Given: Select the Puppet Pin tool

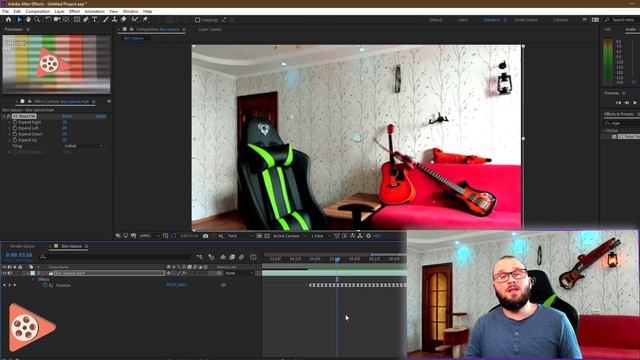Looking at the screenshot, I should pos(145,19).
